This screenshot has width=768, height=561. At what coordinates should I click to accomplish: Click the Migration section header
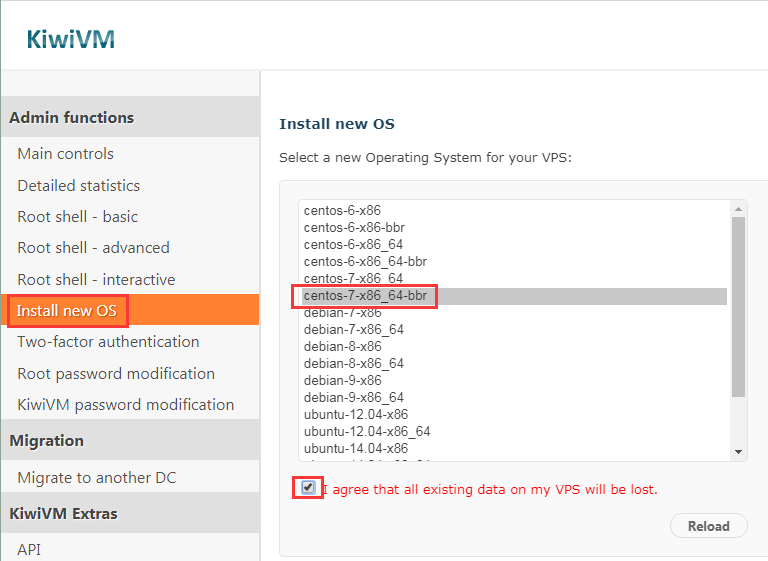coord(130,440)
